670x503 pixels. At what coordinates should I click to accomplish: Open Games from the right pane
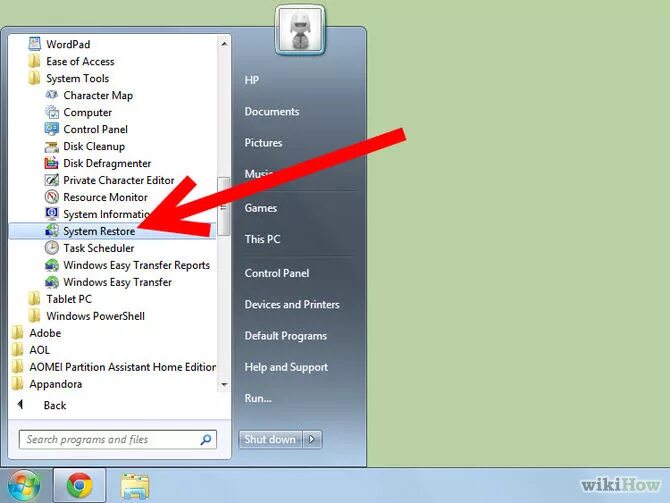[261, 208]
